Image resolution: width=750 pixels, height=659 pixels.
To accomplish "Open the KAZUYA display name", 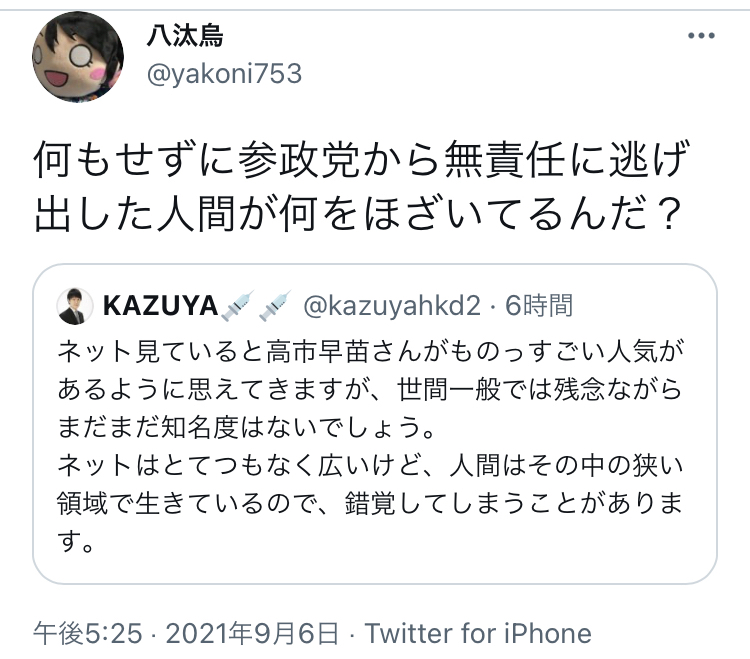I will pos(161,306).
